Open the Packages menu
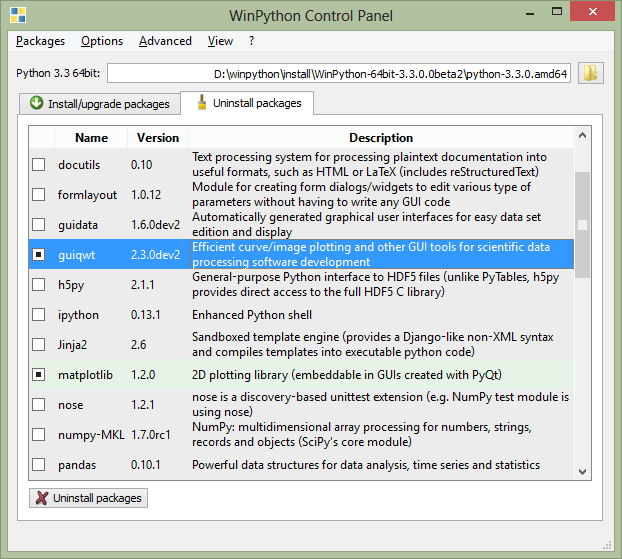Viewport: 622px width, 559px height. (x=40, y=41)
